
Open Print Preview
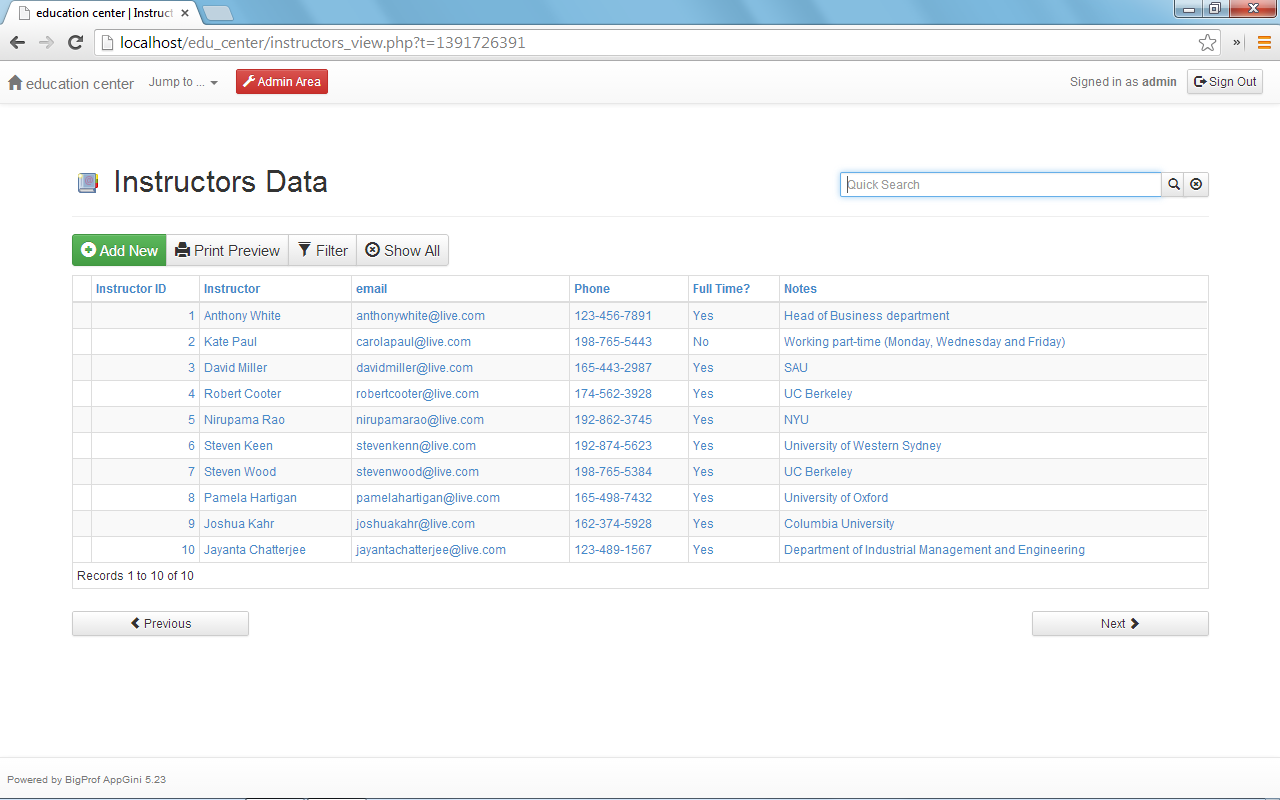click(x=227, y=251)
